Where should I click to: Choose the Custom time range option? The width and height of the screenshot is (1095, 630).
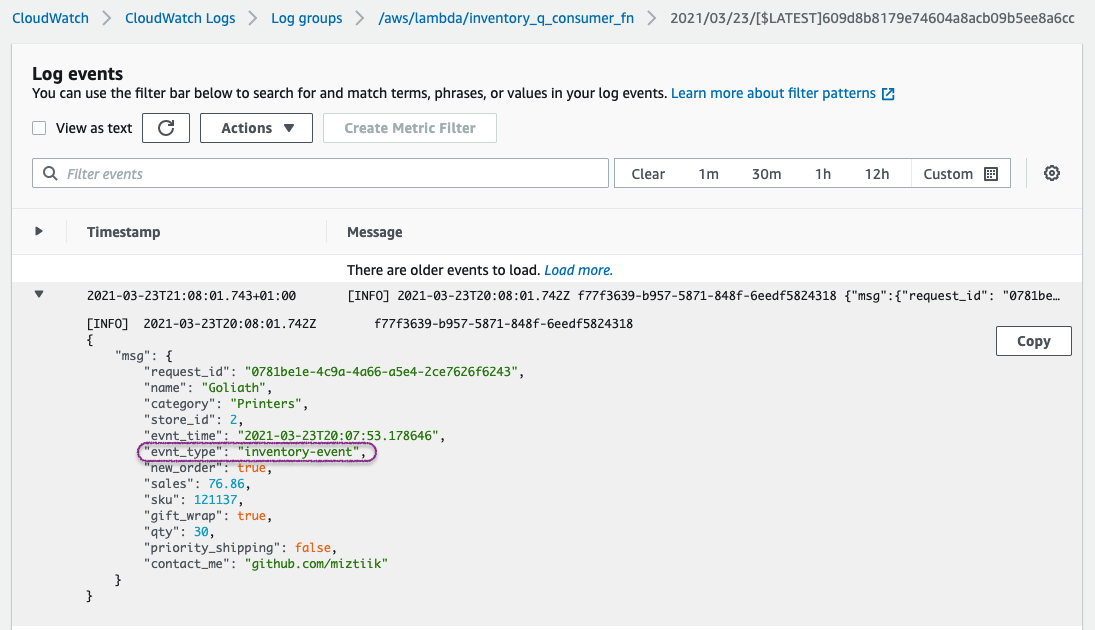coord(960,174)
